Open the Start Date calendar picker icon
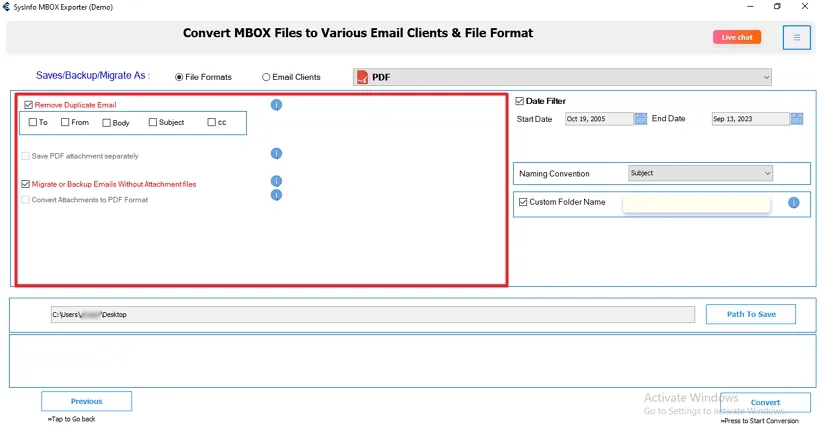The width and height of the screenshot is (820, 437). pos(641,119)
